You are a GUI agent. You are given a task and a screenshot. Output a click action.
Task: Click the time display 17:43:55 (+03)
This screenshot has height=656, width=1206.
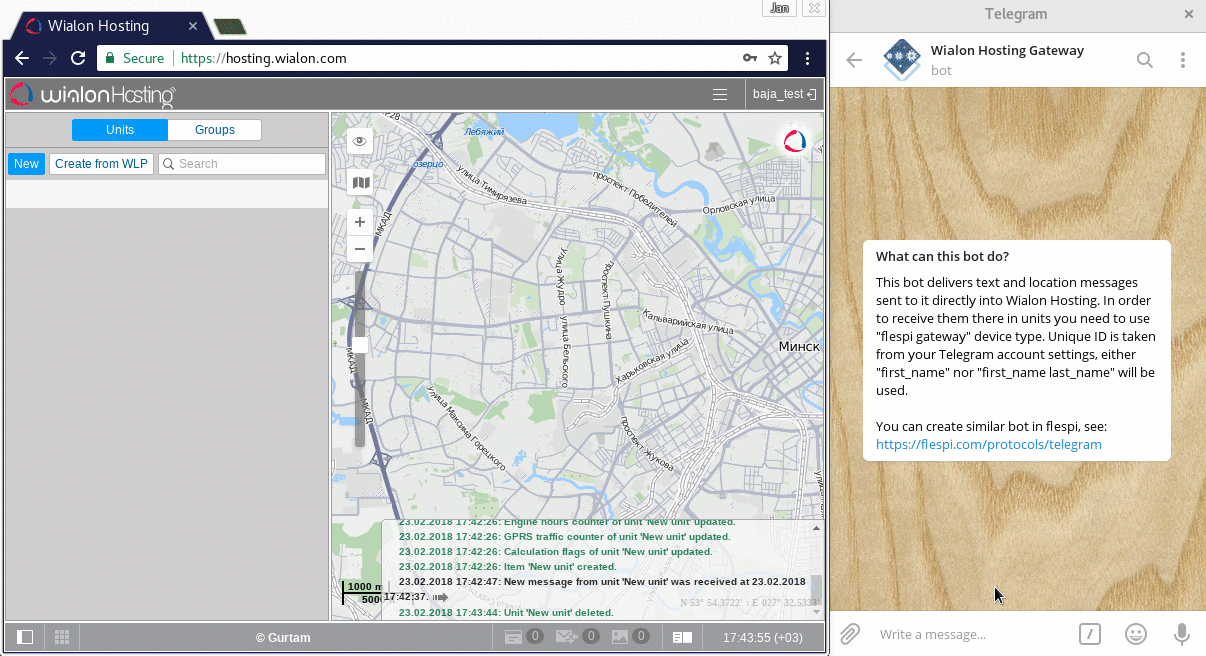pos(762,637)
